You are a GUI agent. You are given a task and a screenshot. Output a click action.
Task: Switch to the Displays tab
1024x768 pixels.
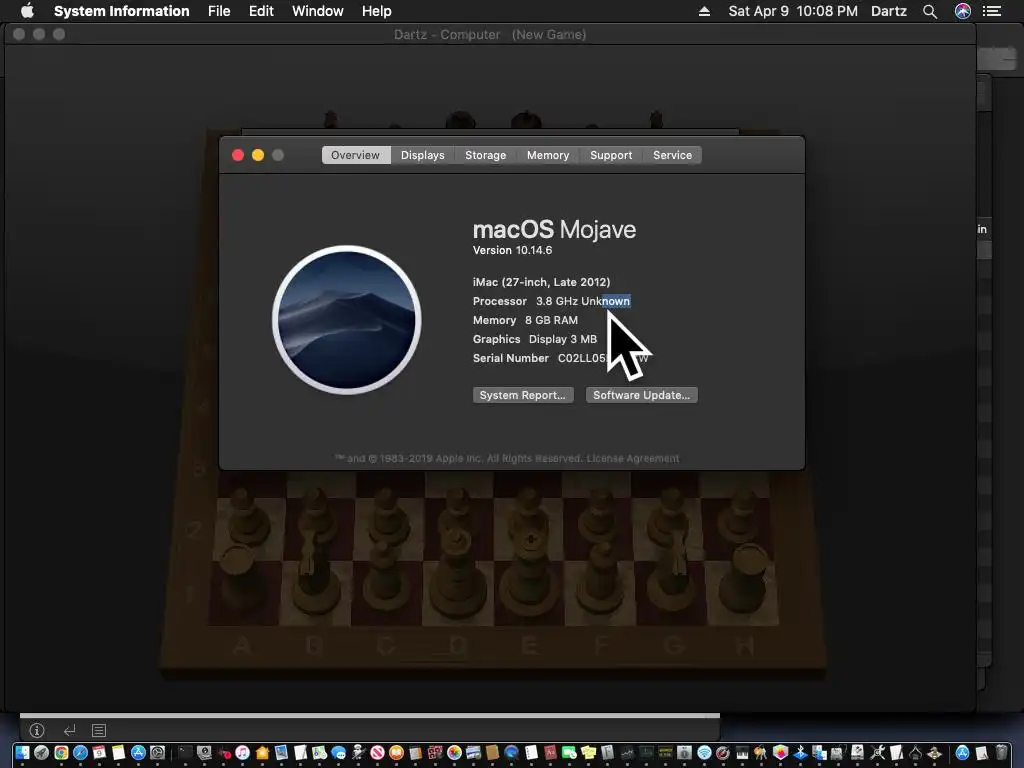423,155
